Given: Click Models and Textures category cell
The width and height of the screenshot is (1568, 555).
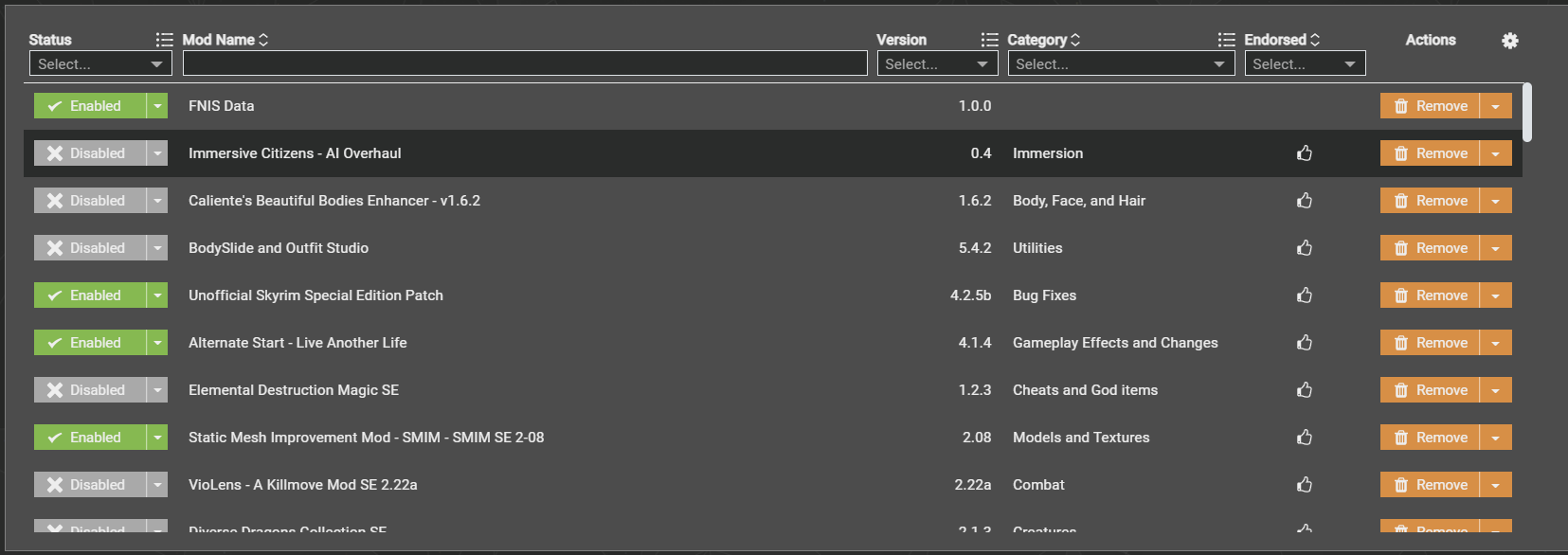Looking at the screenshot, I should (1081, 437).
